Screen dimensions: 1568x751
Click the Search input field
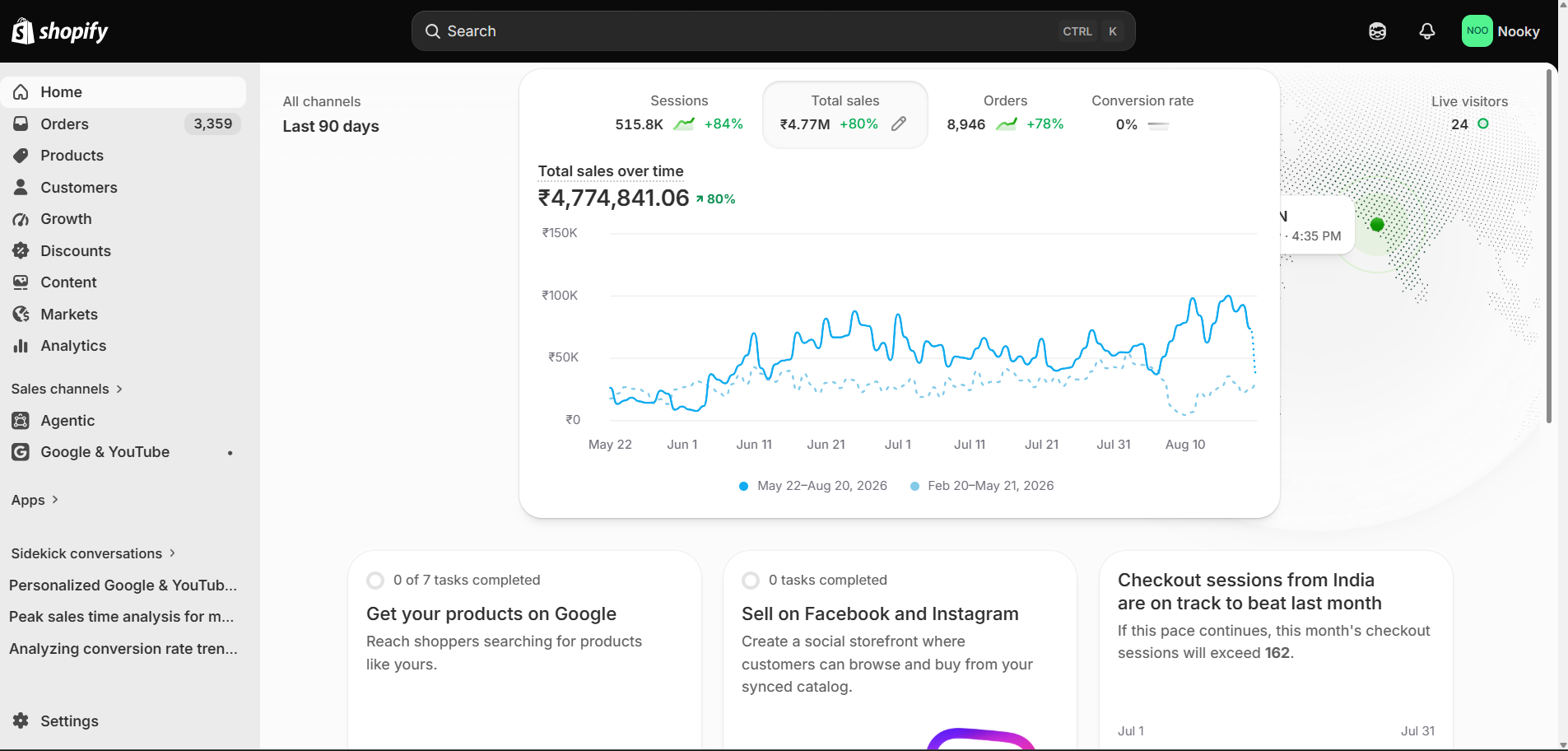pyautogui.click(x=773, y=31)
